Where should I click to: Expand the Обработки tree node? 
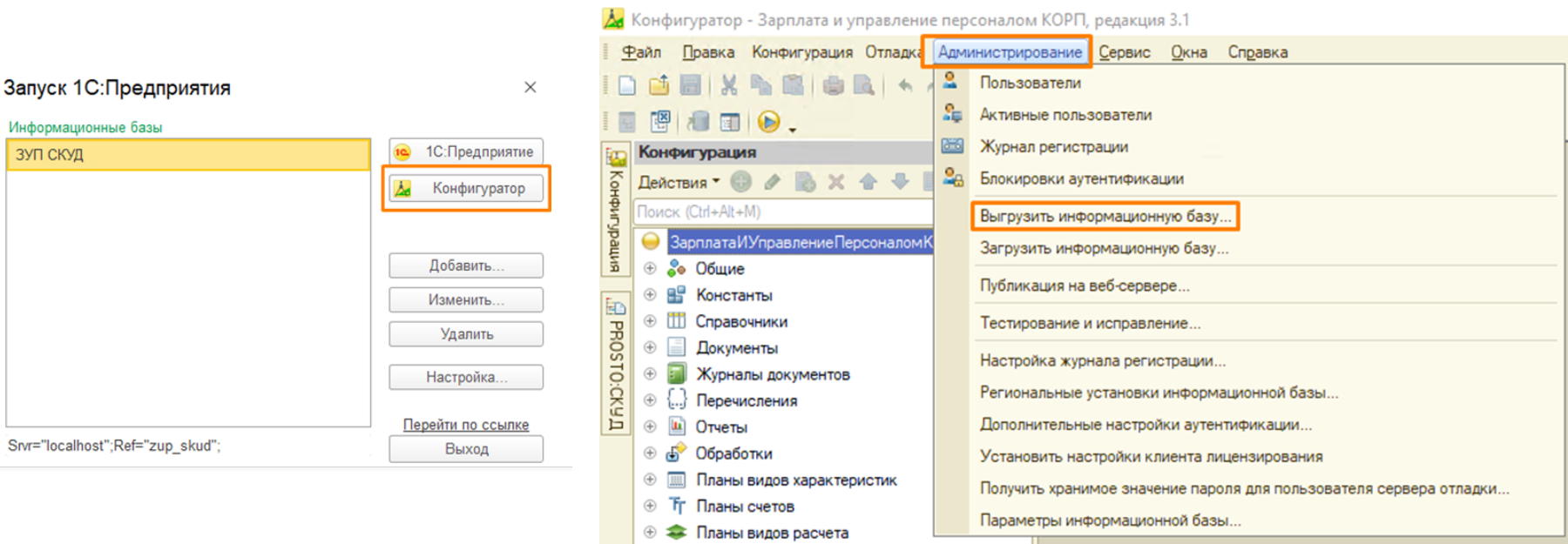[650, 453]
